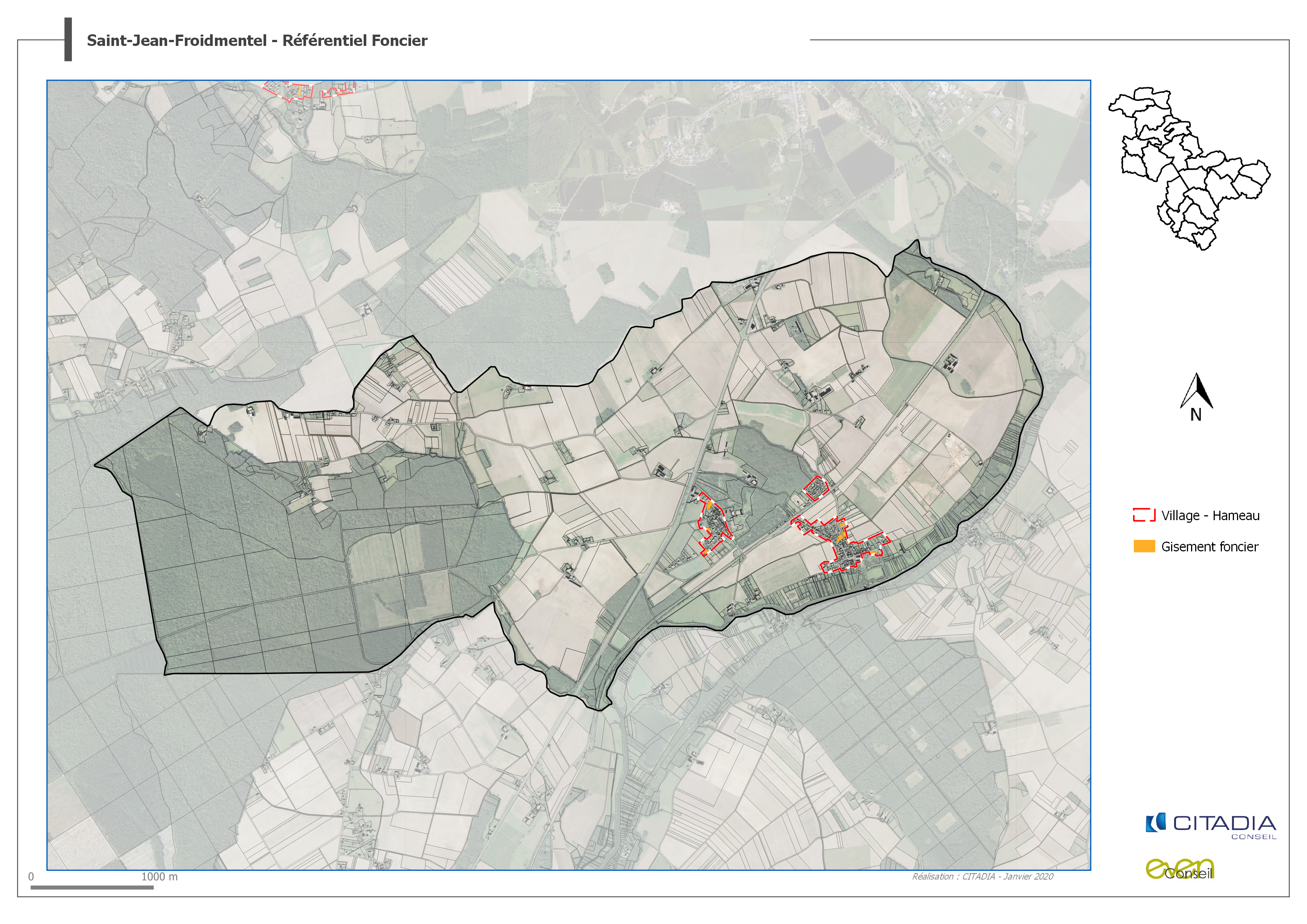Click the gray scale bar line

pos(91,887)
